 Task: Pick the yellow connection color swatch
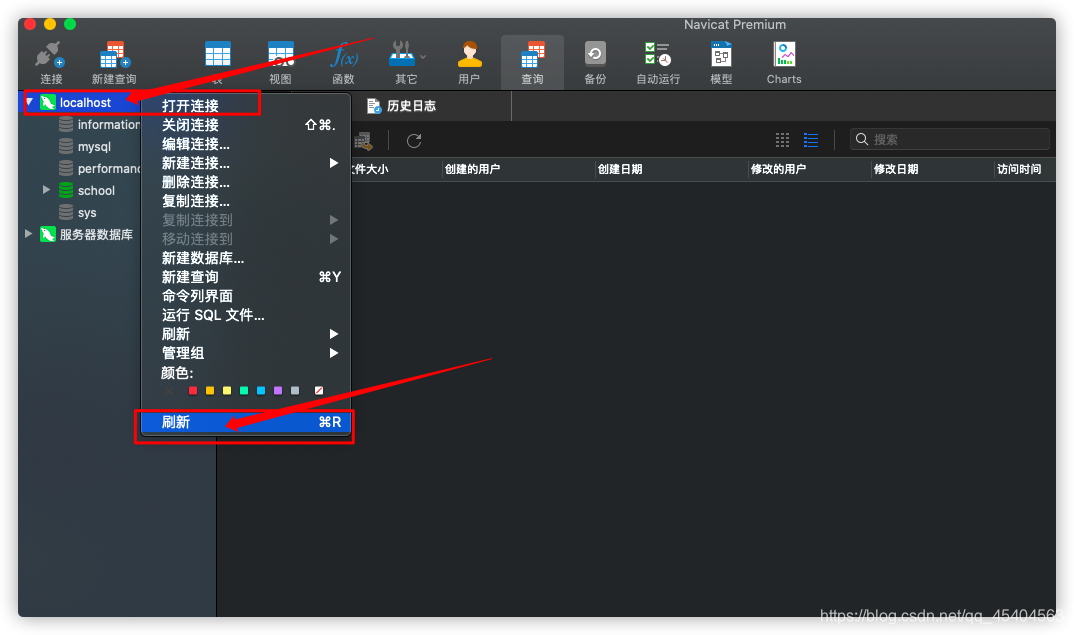pyautogui.click(x=227, y=390)
